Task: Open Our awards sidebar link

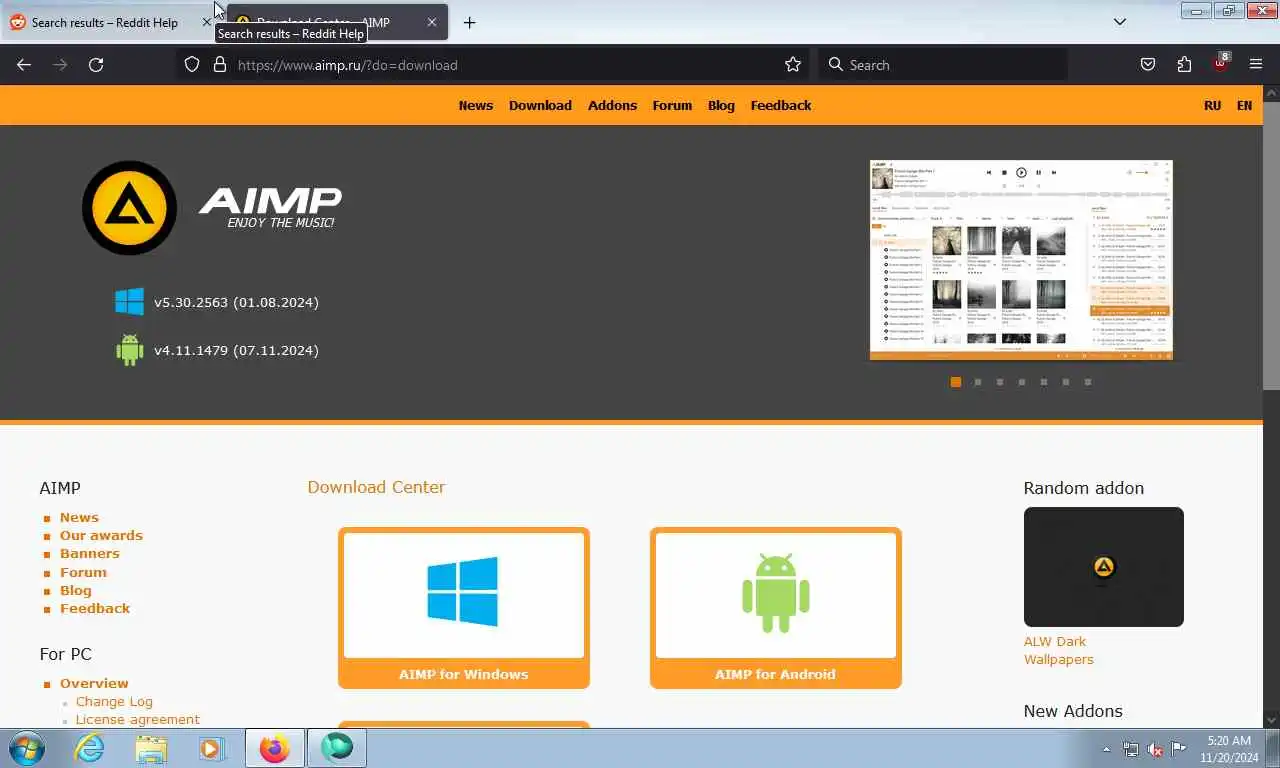Action: (x=101, y=535)
